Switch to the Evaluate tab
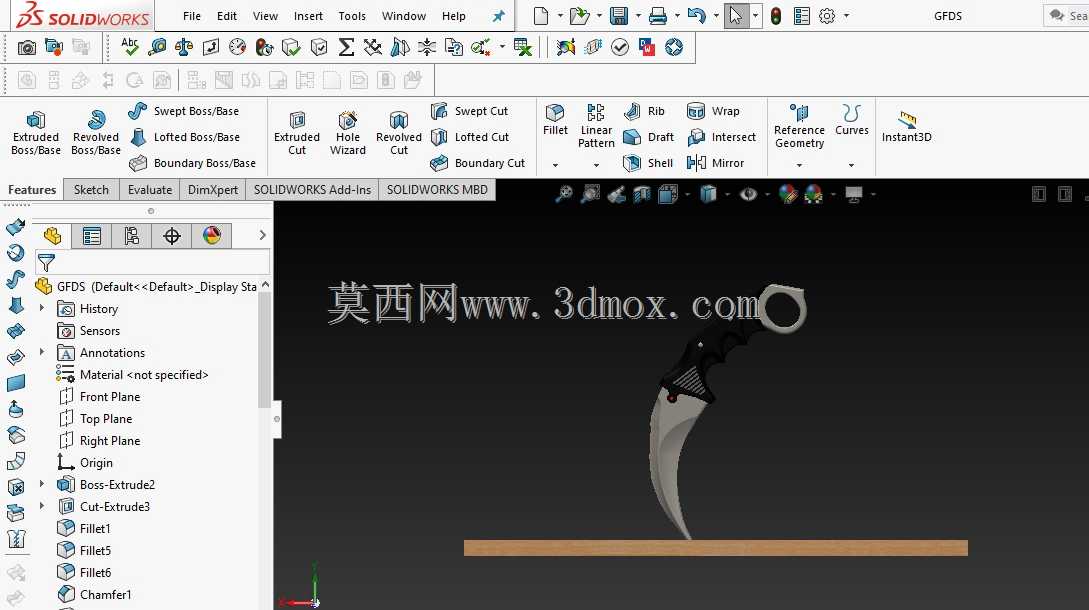This screenshot has height=610, width=1089. pos(149,190)
